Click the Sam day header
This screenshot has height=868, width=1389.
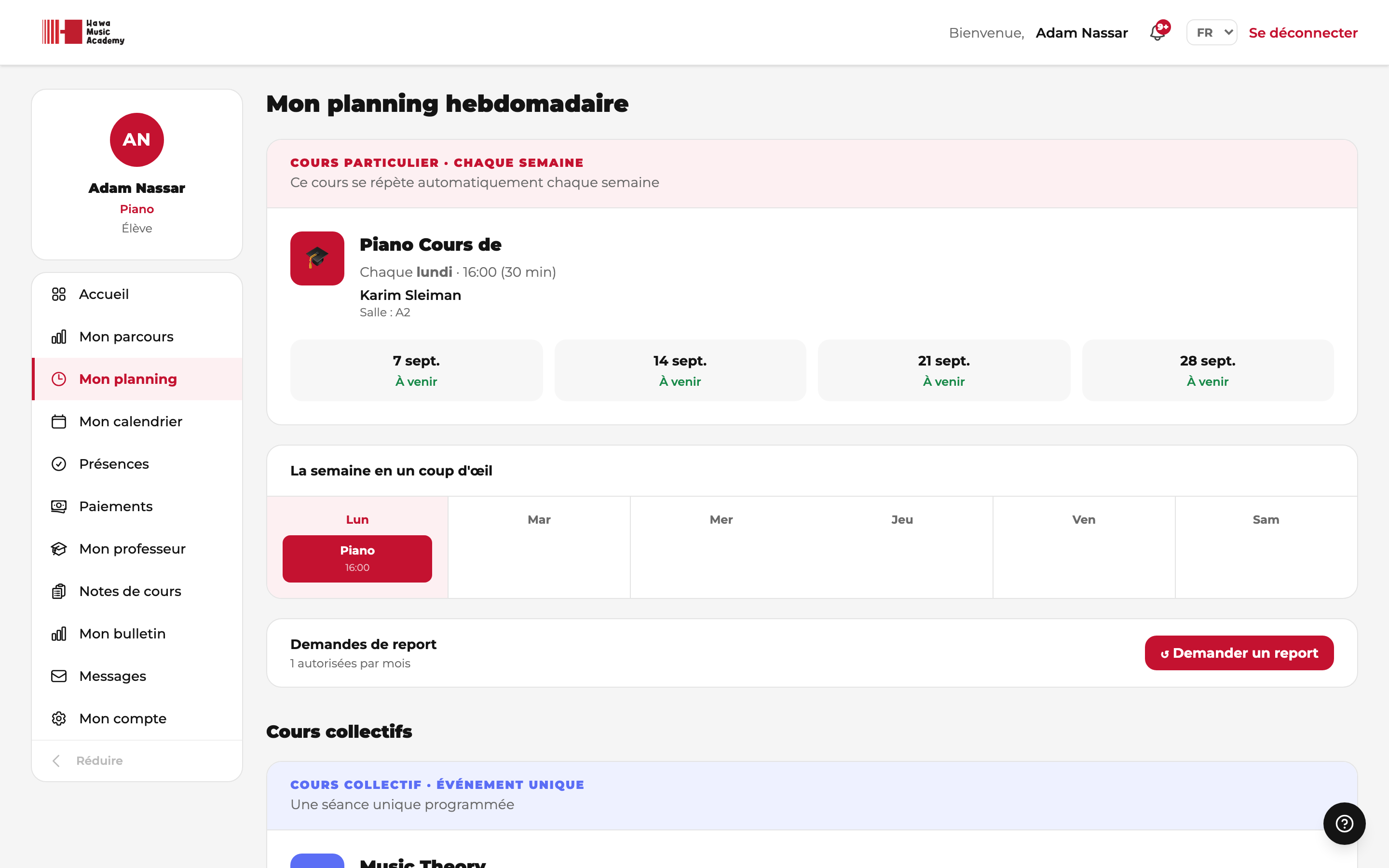[x=1266, y=519]
